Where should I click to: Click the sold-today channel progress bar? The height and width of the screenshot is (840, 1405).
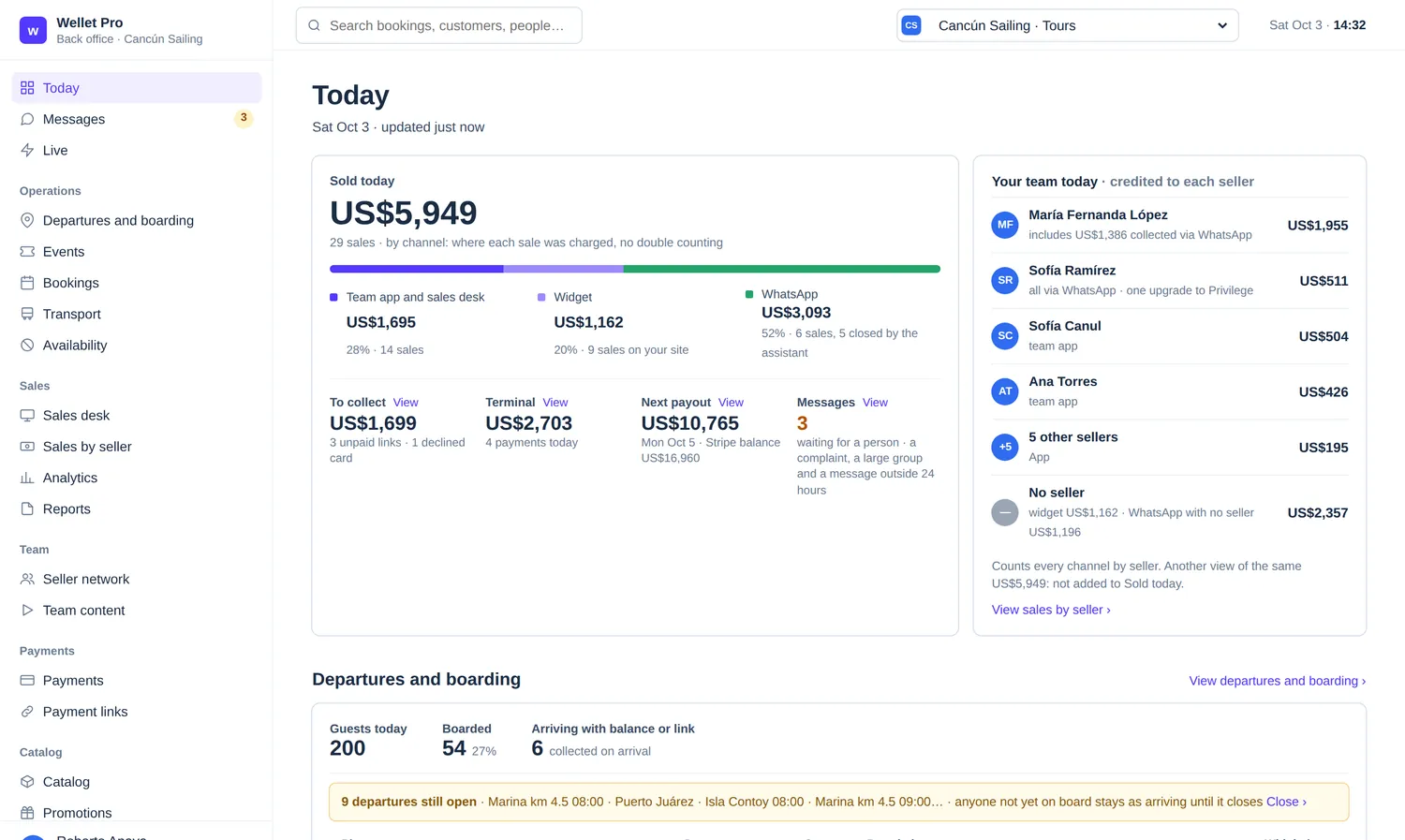[635, 269]
